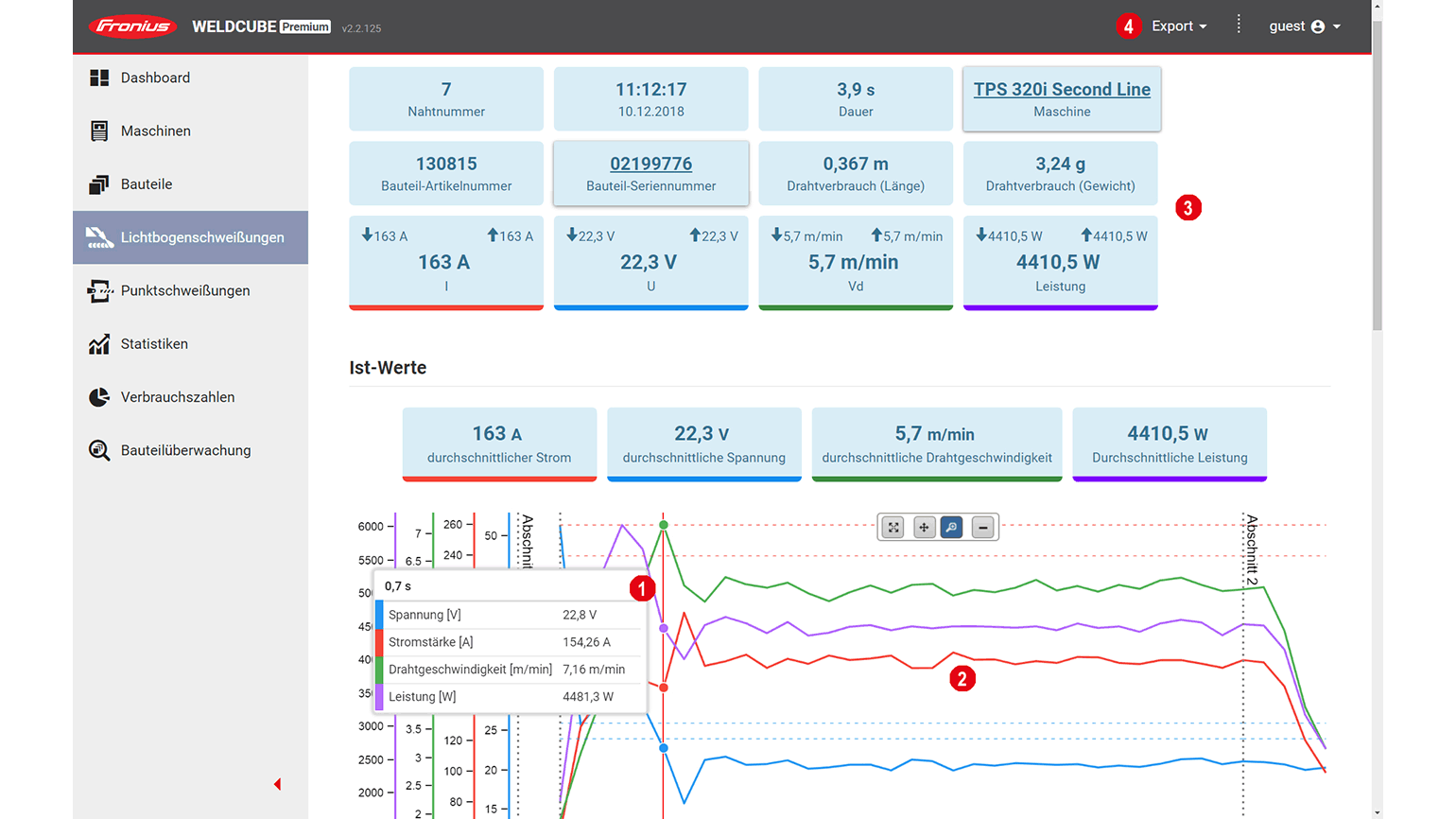Click the chart fit-to-view icon
The height and width of the screenshot is (819, 1456).
point(893,528)
